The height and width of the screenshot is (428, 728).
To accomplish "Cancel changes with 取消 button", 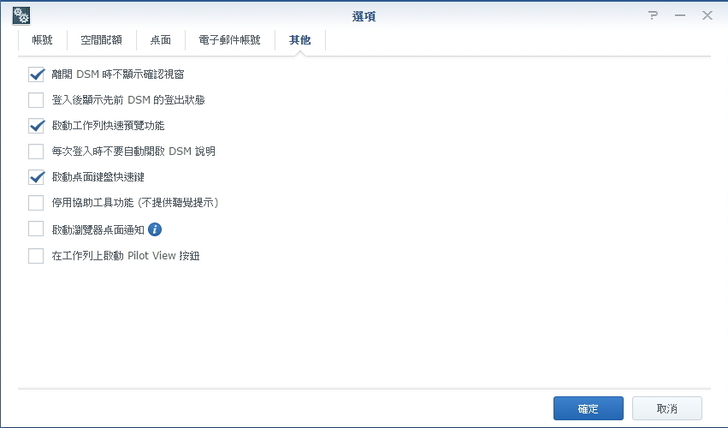I will pos(667,409).
